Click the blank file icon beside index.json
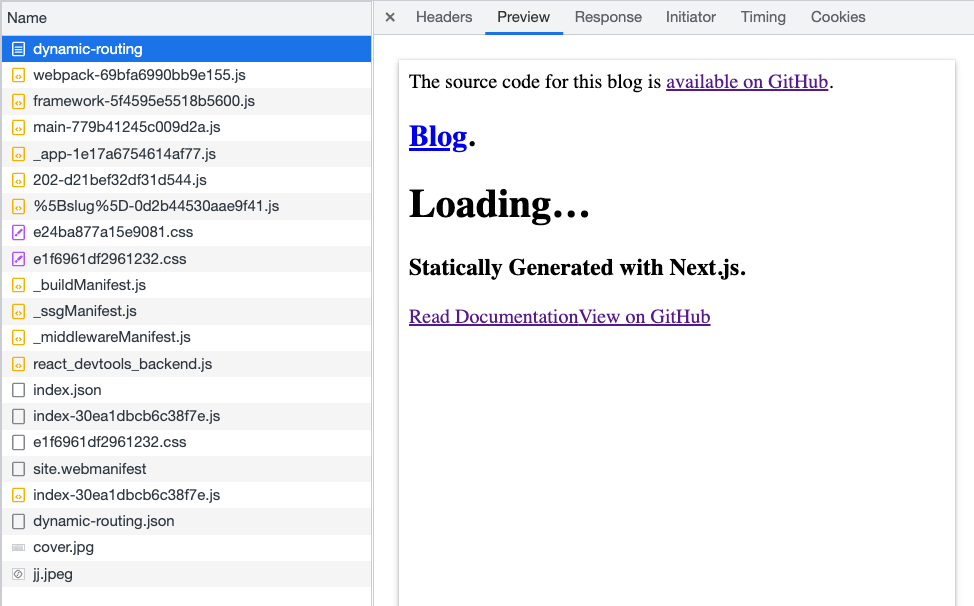Screen dimensions: 974x606 click(18, 390)
